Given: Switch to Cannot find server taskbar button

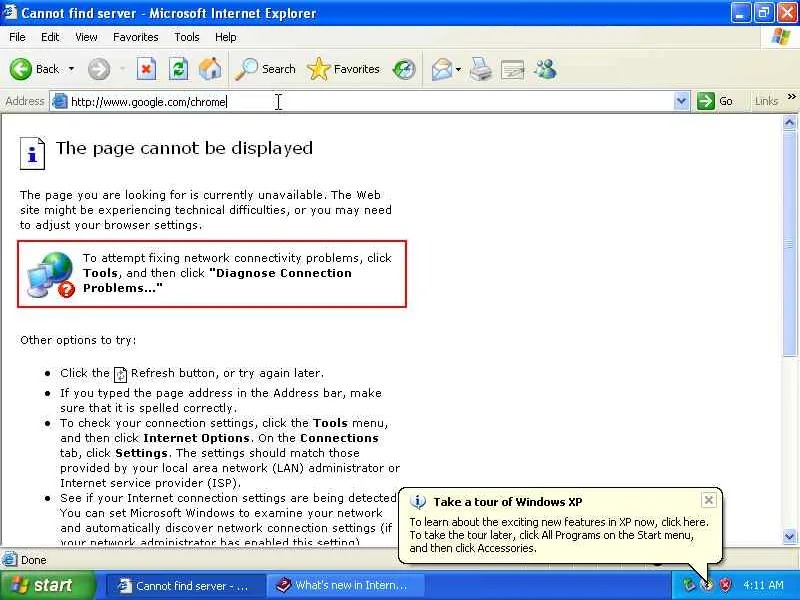Looking at the screenshot, I should 186,586.
